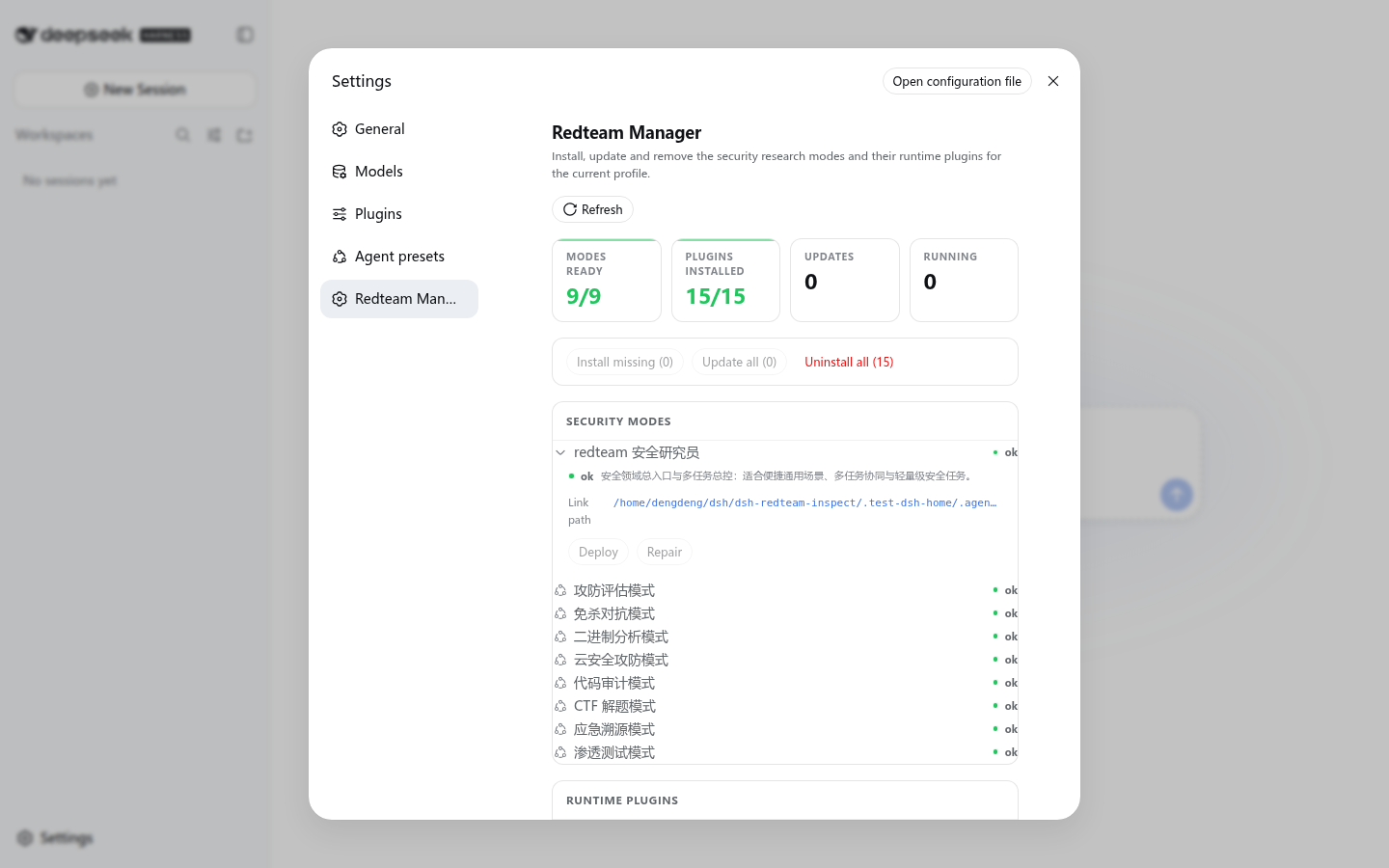Click the Plugins Installed 15/15 card
1389x868 pixels.
pyautogui.click(x=725, y=280)
